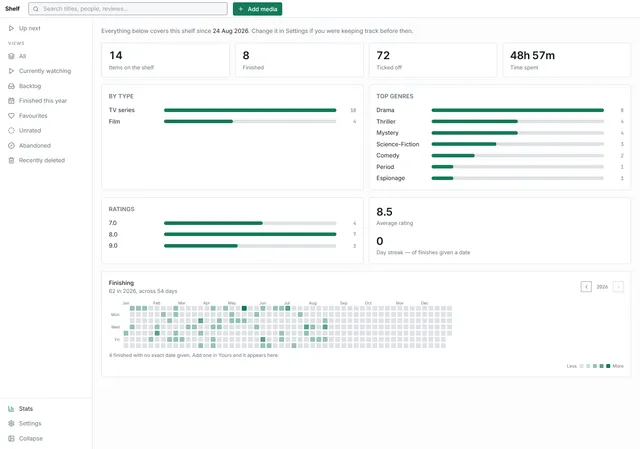The height and width of the screenshot is (449, 640).
Task: Click the darkest legend swatch next to More
Action: pyautogui.click(x=608, y=366)
